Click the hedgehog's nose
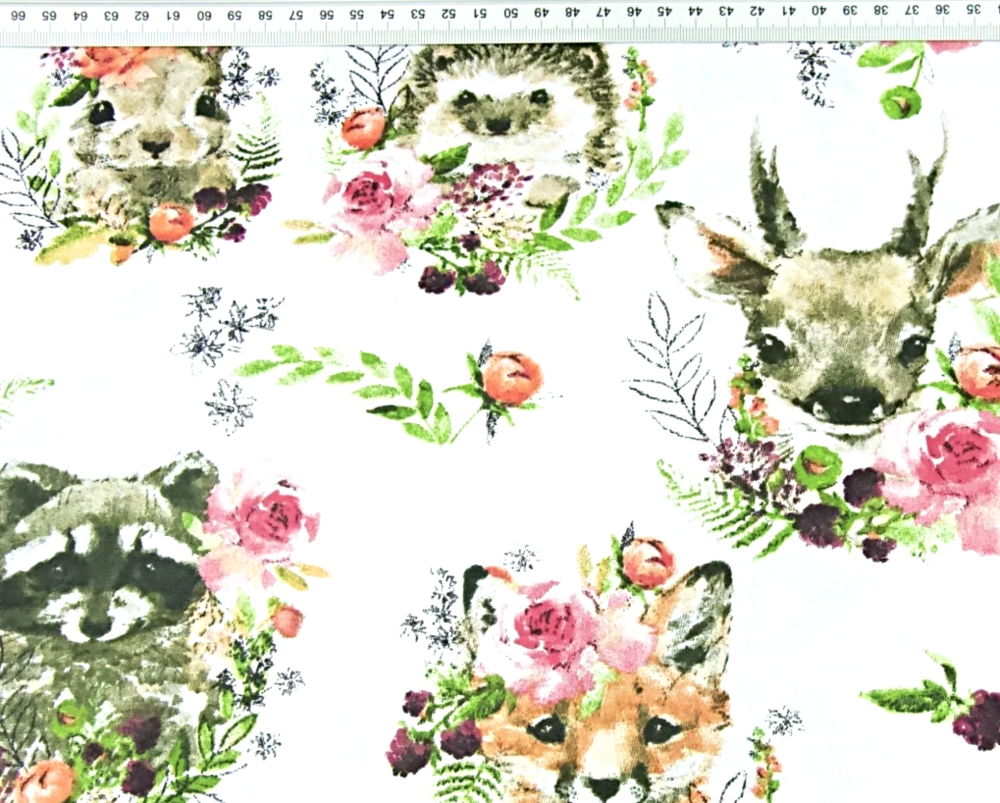Image resolution: width=1000 pixels, height=803 pixels. click(497, 125)
